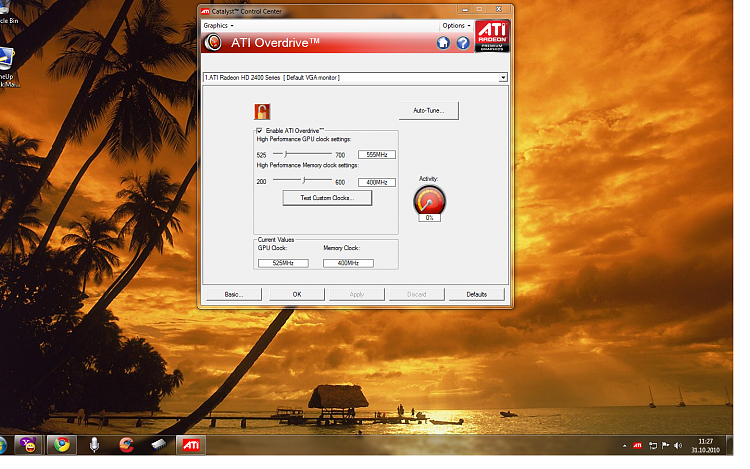Open the memory chip app in taskbar
The width and height of the screenshot is (750, 469).
(159, 445)
